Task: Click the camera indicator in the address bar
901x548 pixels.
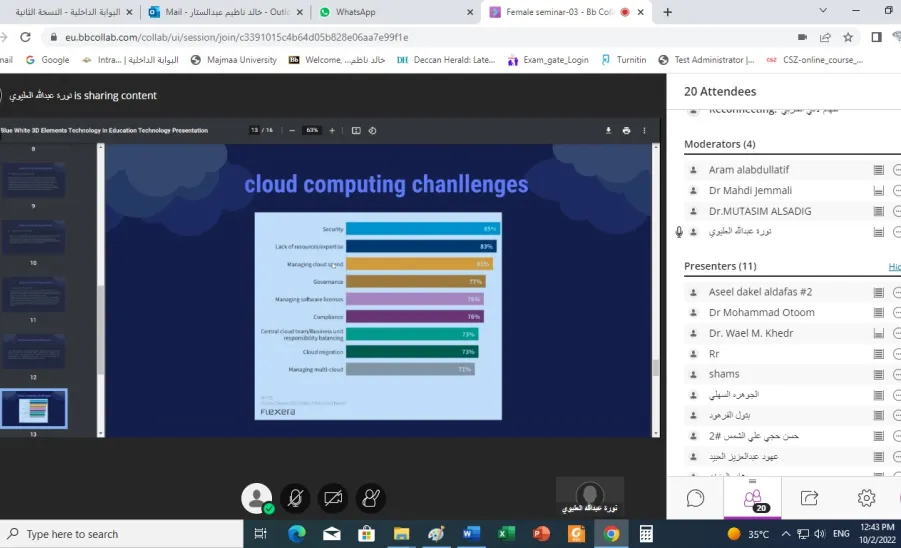Action: pos(802,37)
